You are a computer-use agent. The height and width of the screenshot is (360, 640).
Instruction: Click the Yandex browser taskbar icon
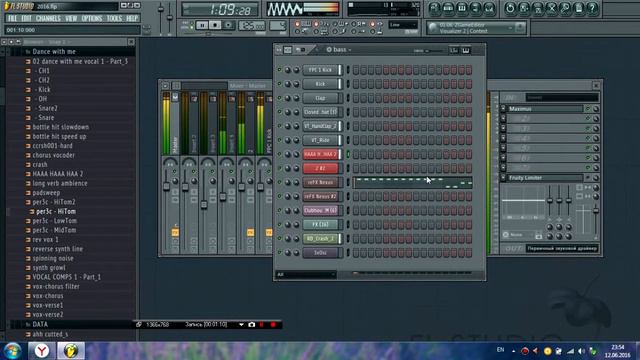pos(42,351)
